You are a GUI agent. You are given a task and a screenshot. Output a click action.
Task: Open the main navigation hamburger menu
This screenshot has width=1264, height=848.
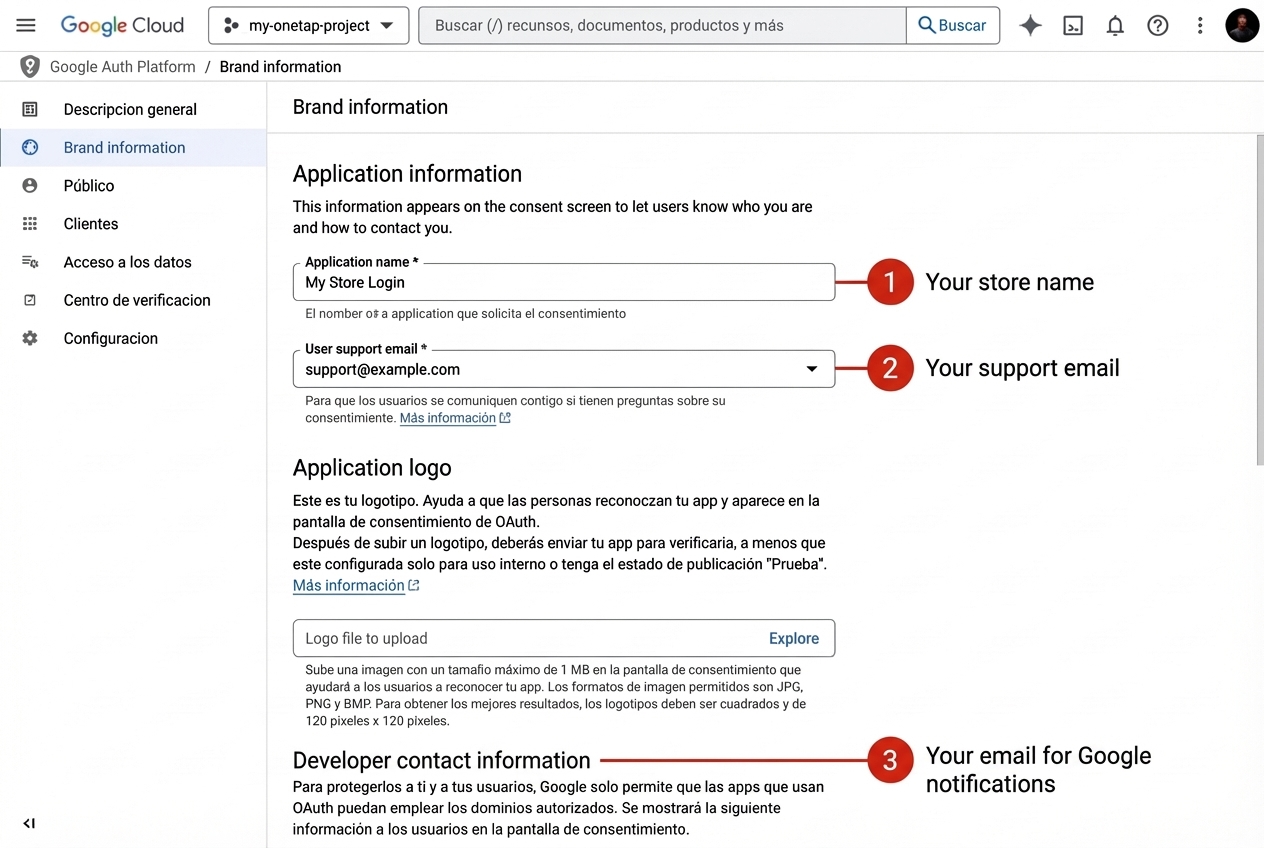27,25
